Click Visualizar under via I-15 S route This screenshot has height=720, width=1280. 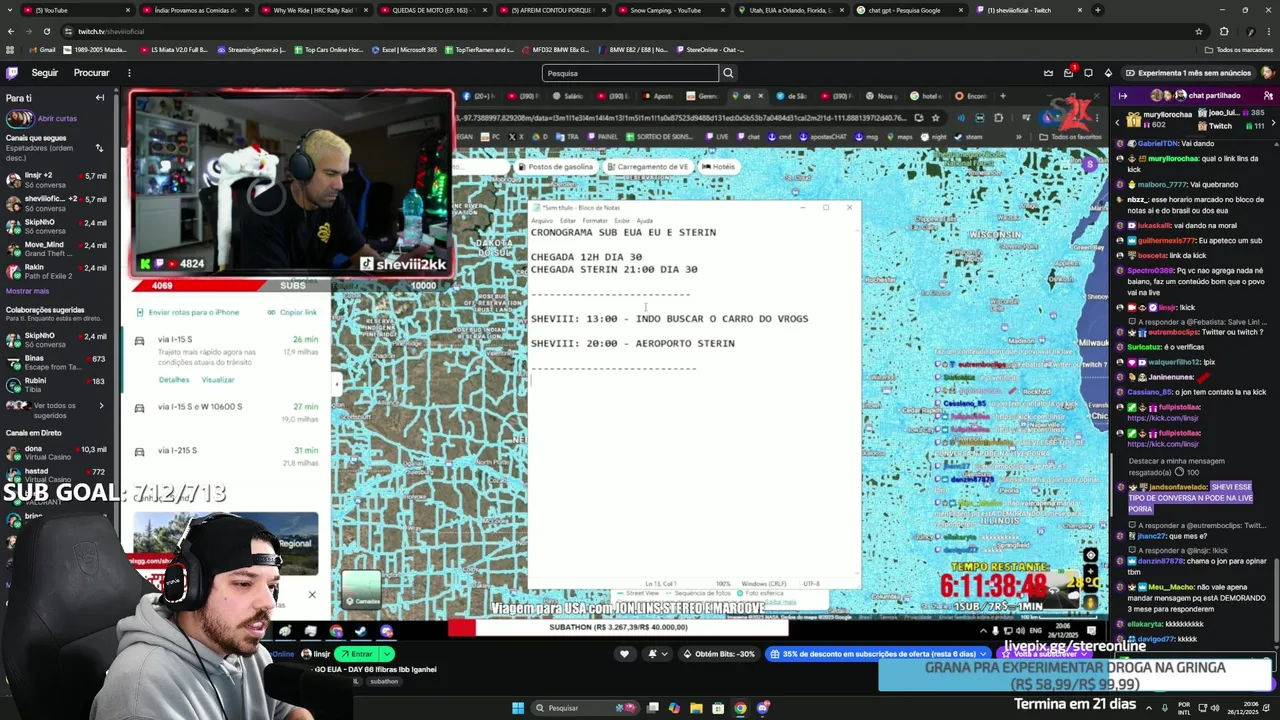pyautogui.click(x=218, y=380)
